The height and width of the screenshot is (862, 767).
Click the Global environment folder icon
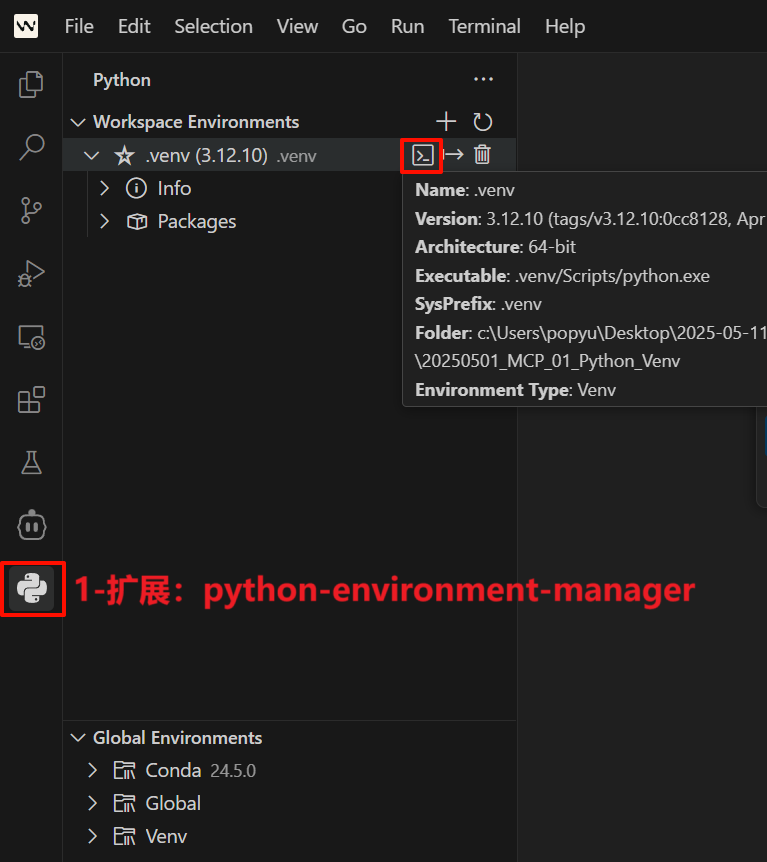click(x=124, y=804)
